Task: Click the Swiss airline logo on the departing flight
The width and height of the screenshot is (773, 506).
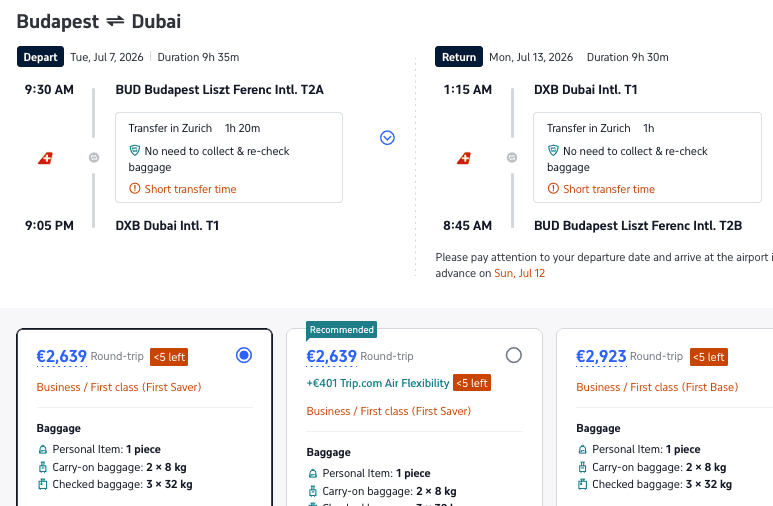Action: pyautogui.click(x=45, y=158)
